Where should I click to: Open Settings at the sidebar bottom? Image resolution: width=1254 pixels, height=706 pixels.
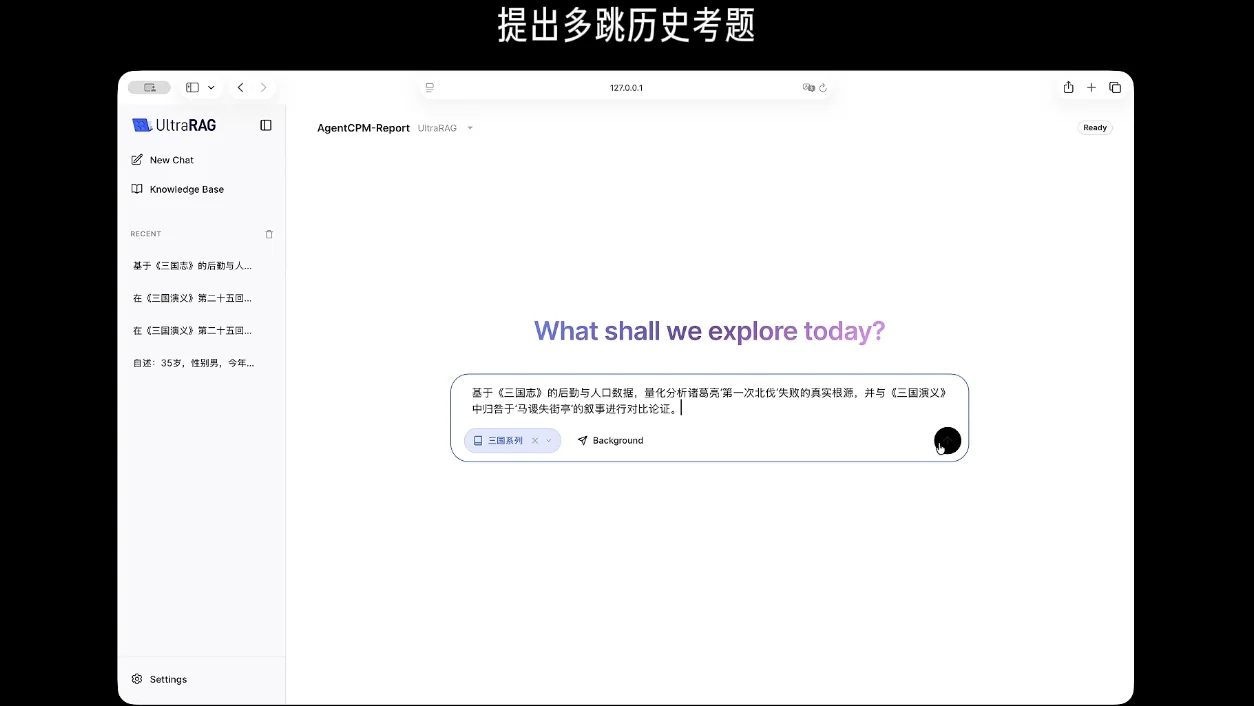[159, 679]
